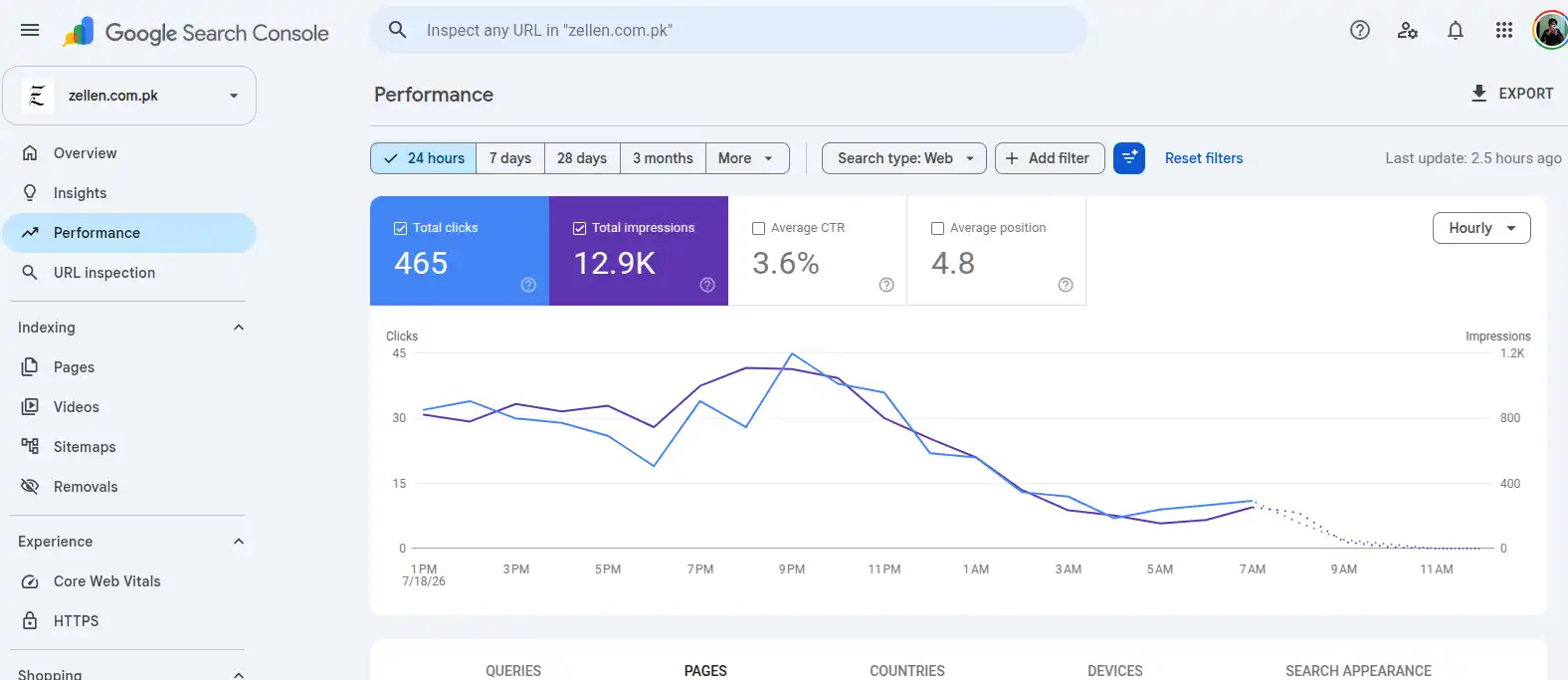1568x680 pixels.
Task: Open users and permissions settings icon
Action: 1408,30
